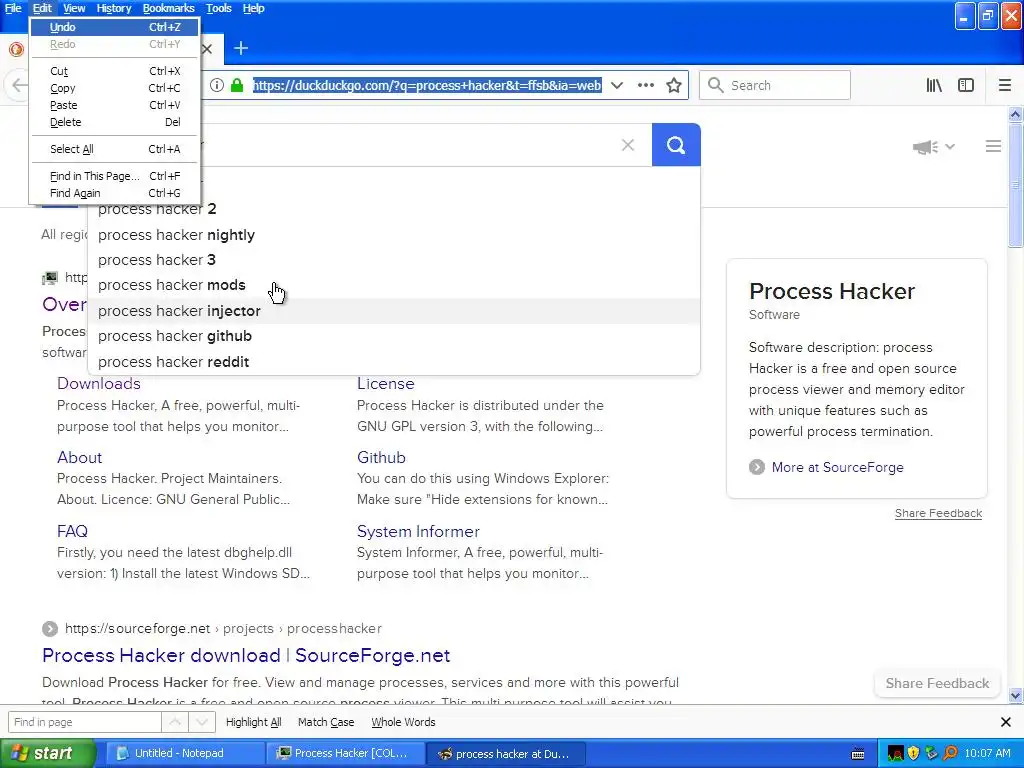
Task: Select suggestion 'process hacker reddit'
Action: click(x=394, y=362)
